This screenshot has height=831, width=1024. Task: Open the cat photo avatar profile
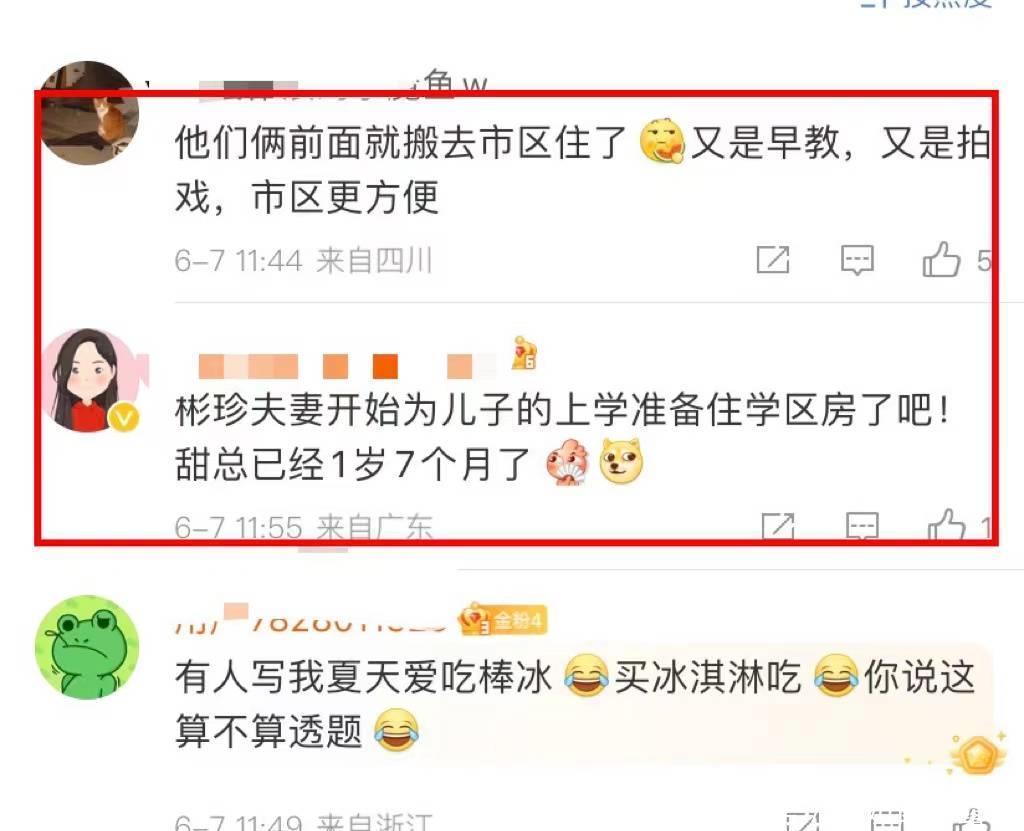pos(88,112)
